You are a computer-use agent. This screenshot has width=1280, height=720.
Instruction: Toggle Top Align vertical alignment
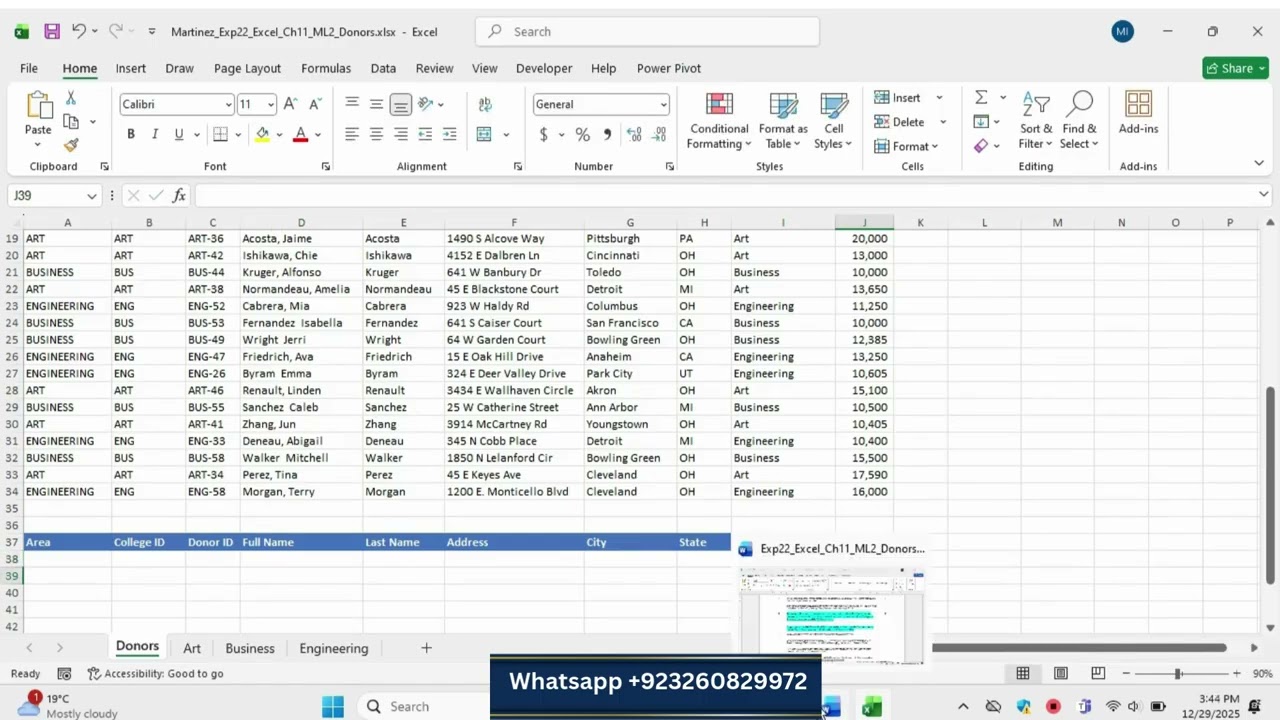coord(352,104)
